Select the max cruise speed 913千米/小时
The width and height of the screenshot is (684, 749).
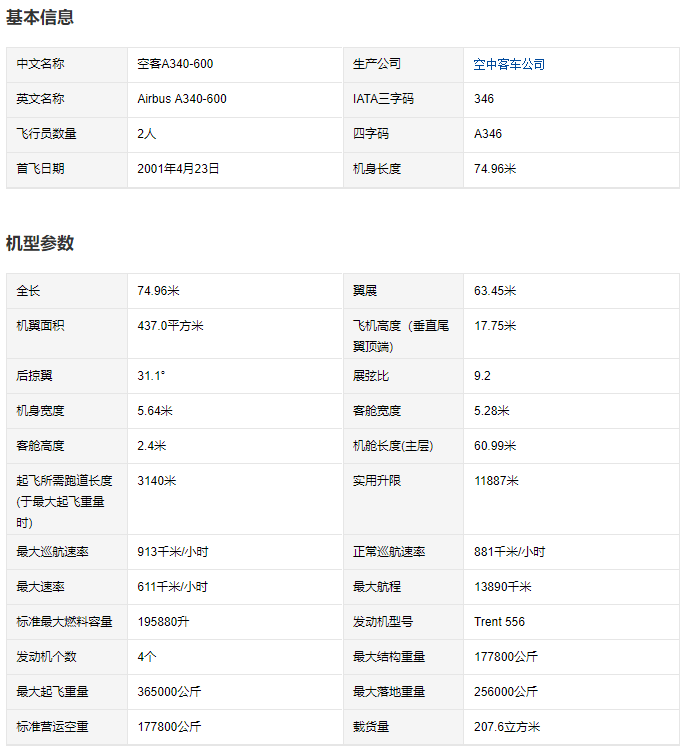coord(173,552)
